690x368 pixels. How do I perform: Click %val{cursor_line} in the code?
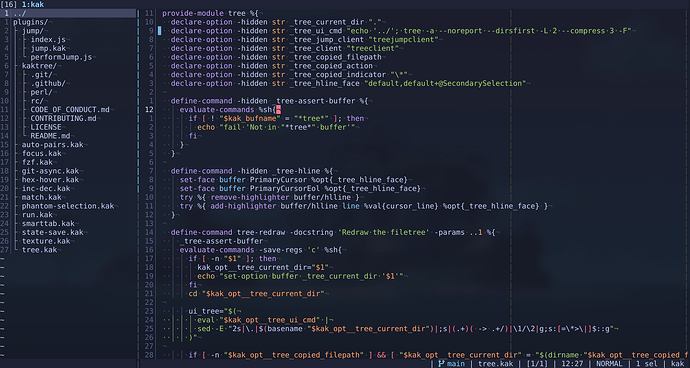(401, 206)
